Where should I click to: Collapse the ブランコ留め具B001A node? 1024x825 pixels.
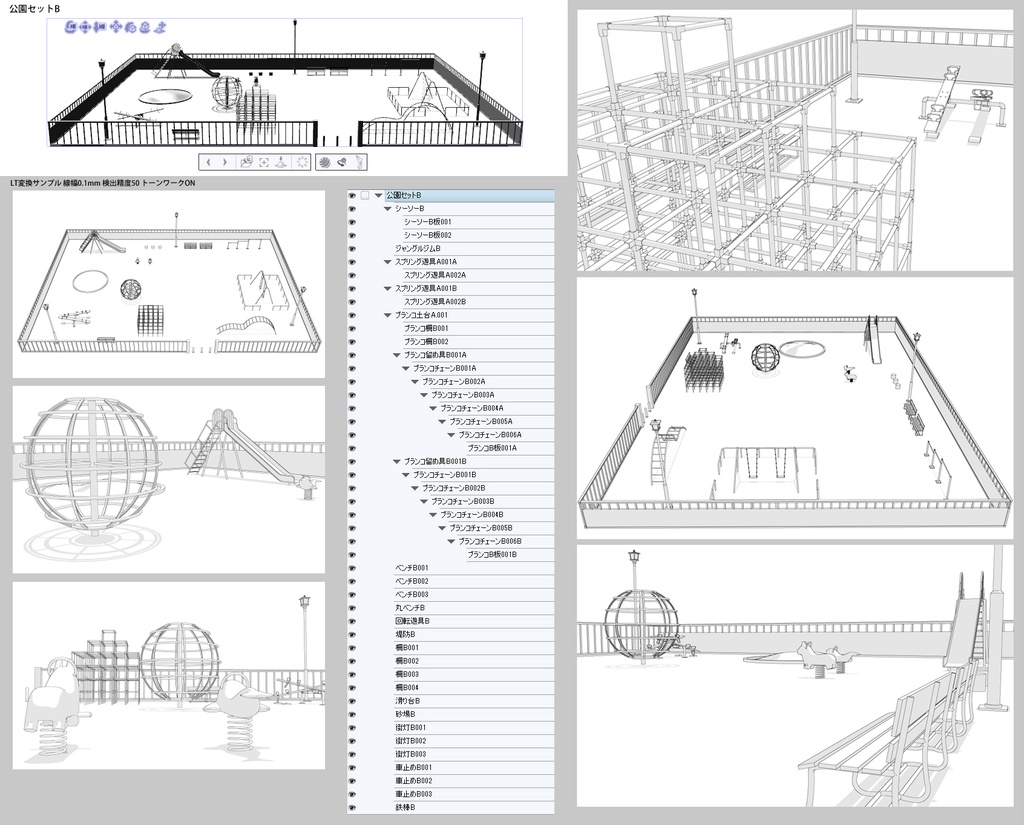point(396,355)
